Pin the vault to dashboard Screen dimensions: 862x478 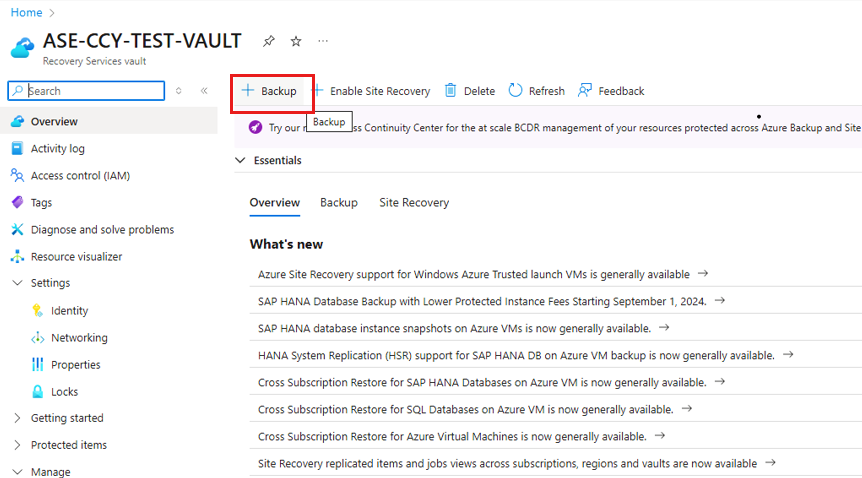(268, 41)
